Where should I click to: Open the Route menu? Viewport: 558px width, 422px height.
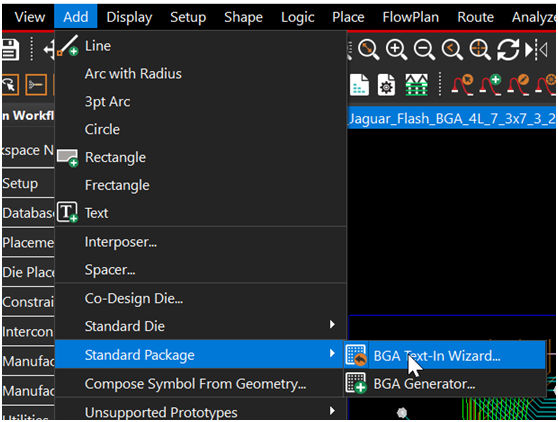(475, 17)
